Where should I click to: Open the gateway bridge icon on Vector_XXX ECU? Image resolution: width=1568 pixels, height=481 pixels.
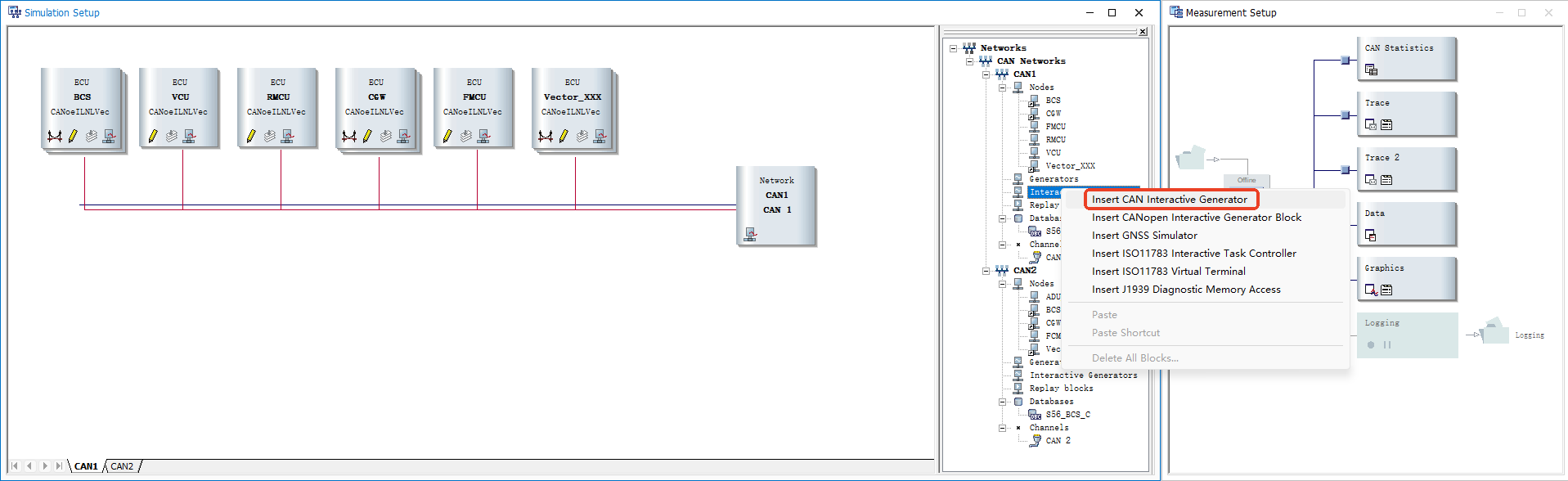[545, 137]
